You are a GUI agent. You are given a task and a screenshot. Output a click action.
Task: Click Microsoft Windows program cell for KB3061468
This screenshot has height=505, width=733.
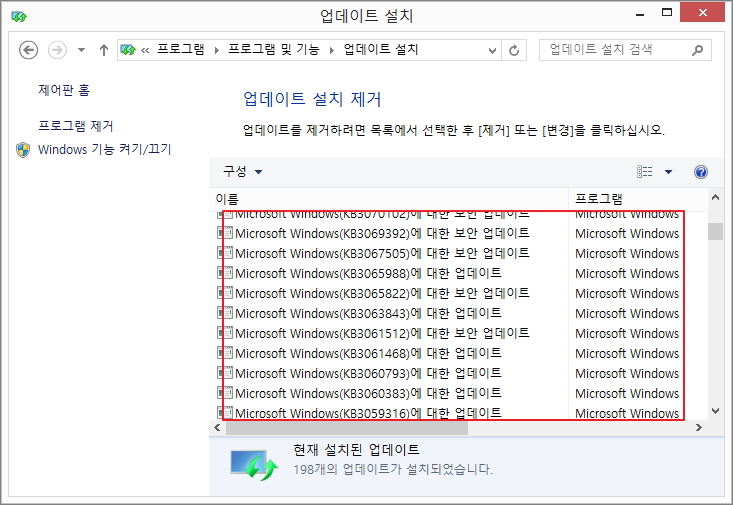[627, 354]
